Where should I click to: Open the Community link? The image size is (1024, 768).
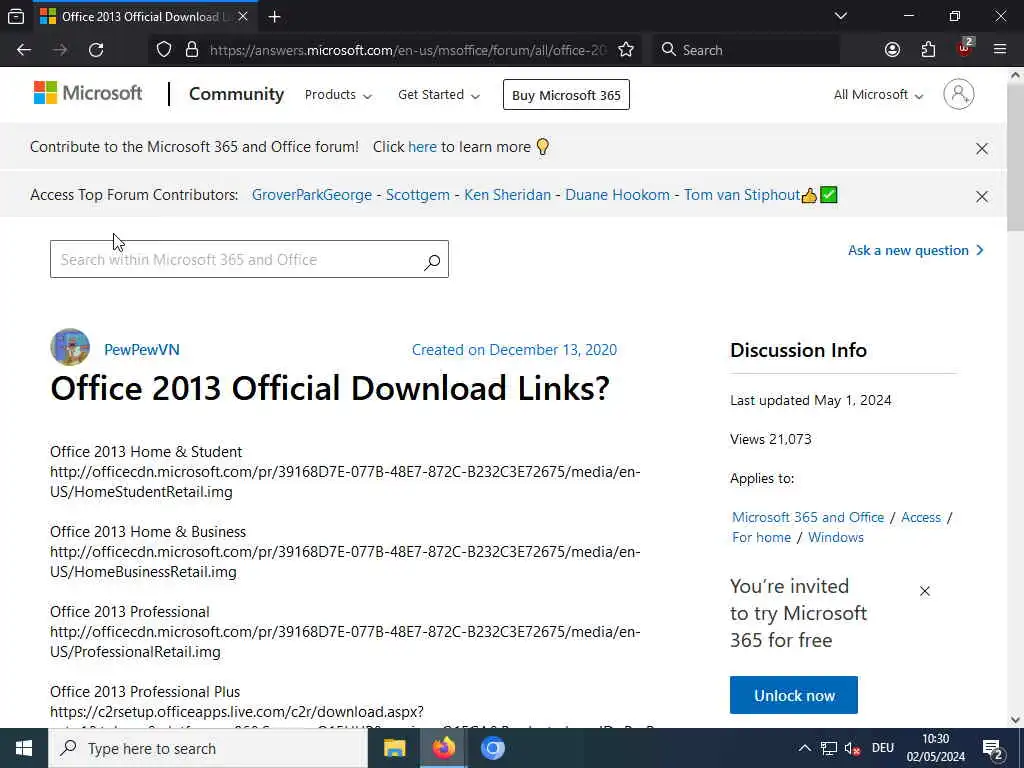(236, 94)
